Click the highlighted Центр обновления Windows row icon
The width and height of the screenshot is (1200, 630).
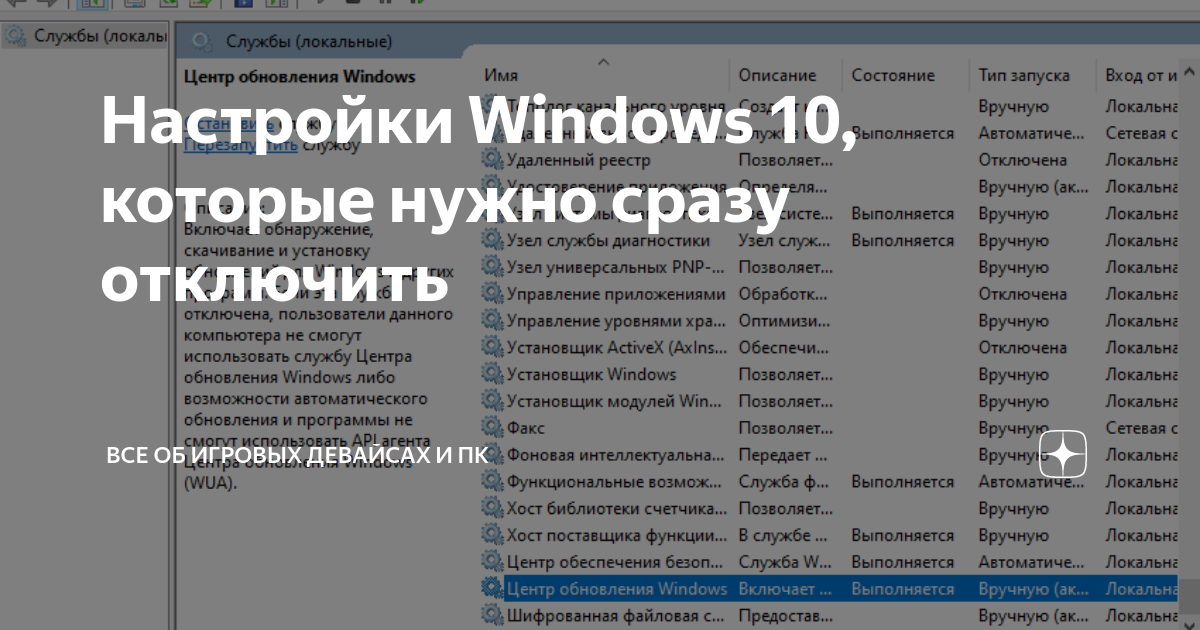point(492,589)
